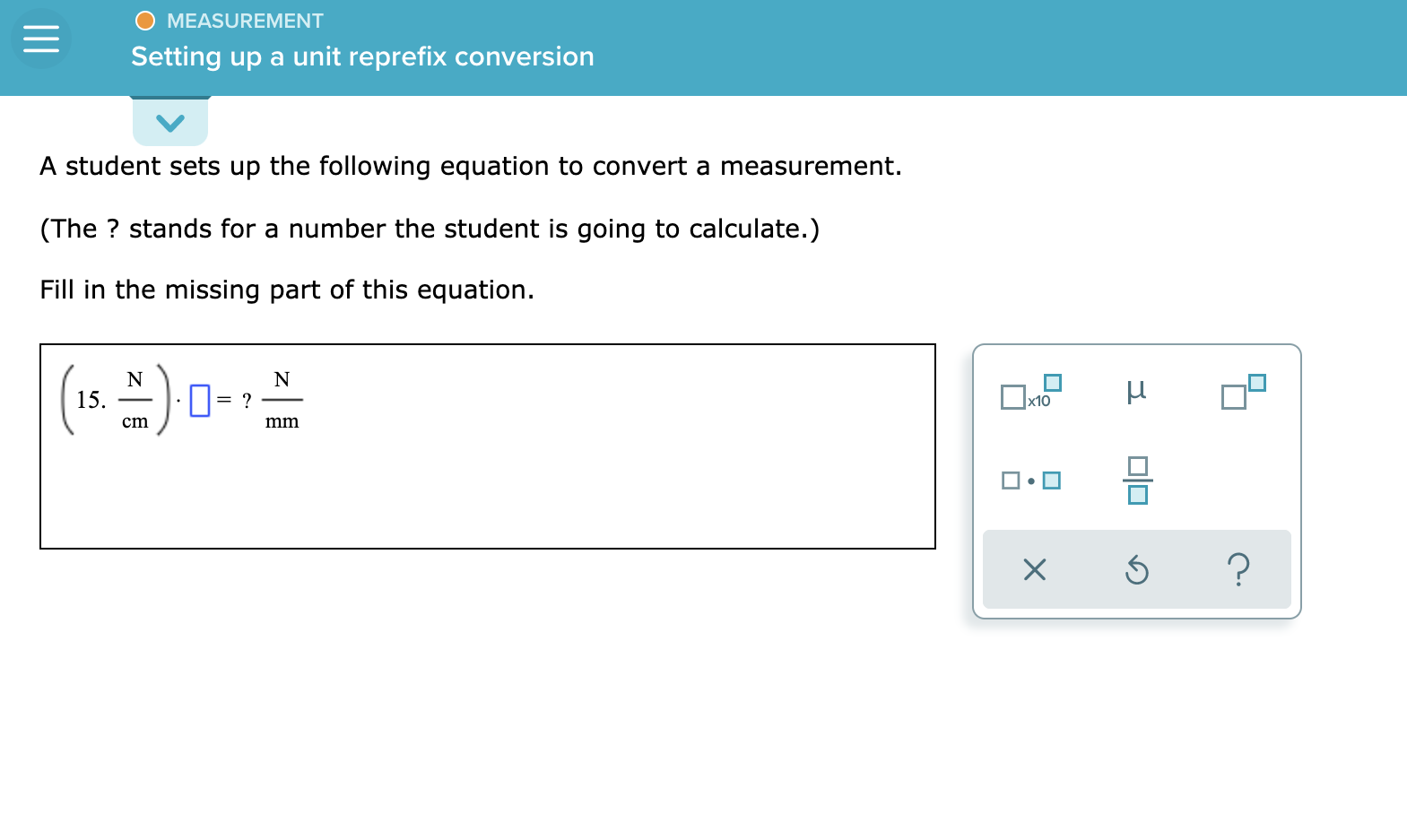Image resolution: width=1407 pixels, height=840 pixels.
Task: Clear the answer using the X button
Action: coord(1033,568)
